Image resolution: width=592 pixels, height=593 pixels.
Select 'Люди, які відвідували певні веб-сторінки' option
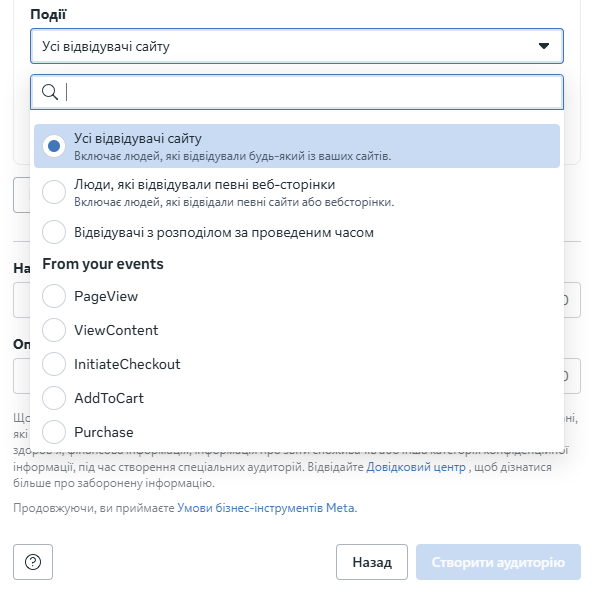(297, 192)
